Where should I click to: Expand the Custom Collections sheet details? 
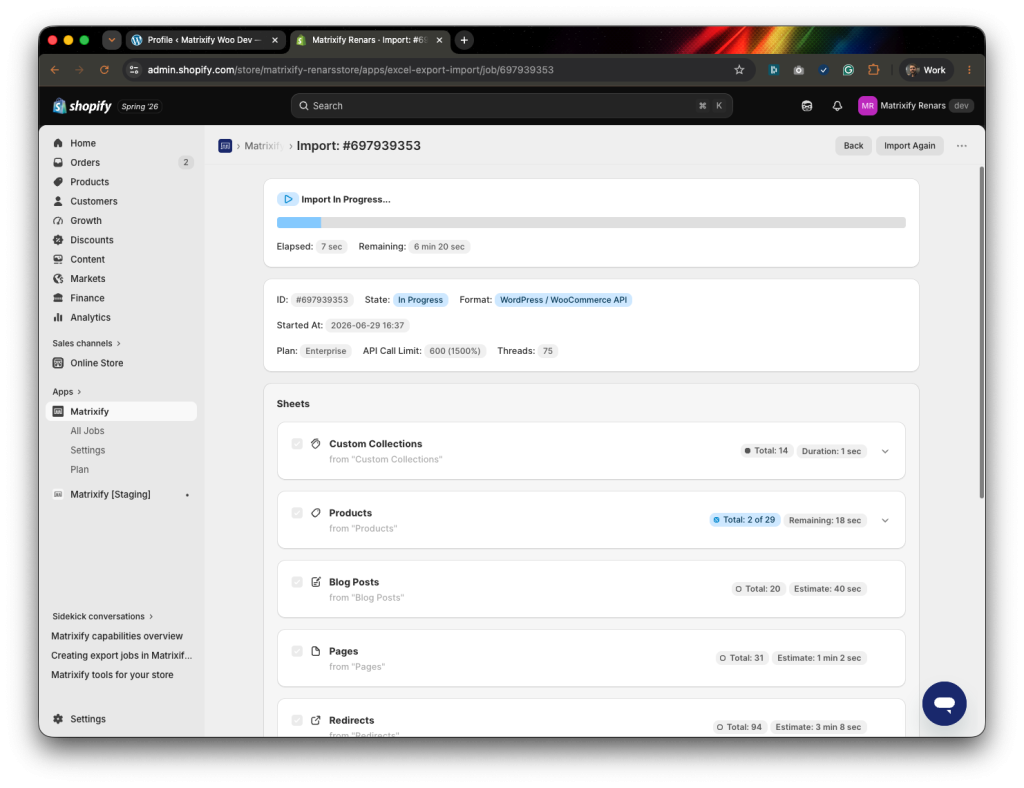coord(885,451)
